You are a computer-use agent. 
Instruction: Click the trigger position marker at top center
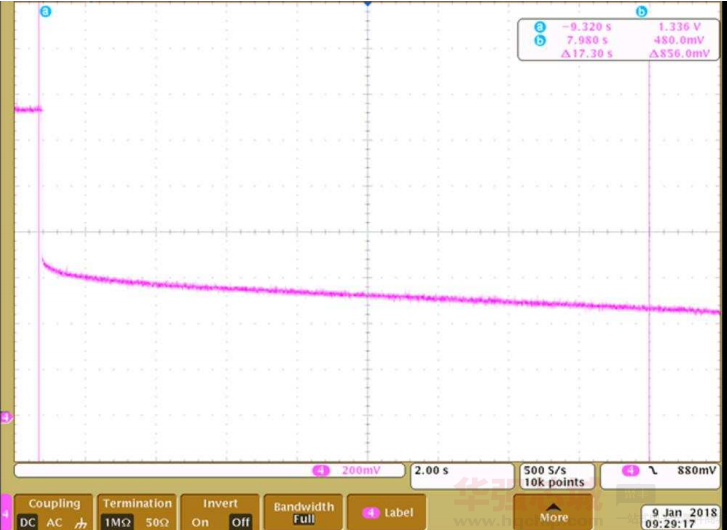(x=367, y=5)
